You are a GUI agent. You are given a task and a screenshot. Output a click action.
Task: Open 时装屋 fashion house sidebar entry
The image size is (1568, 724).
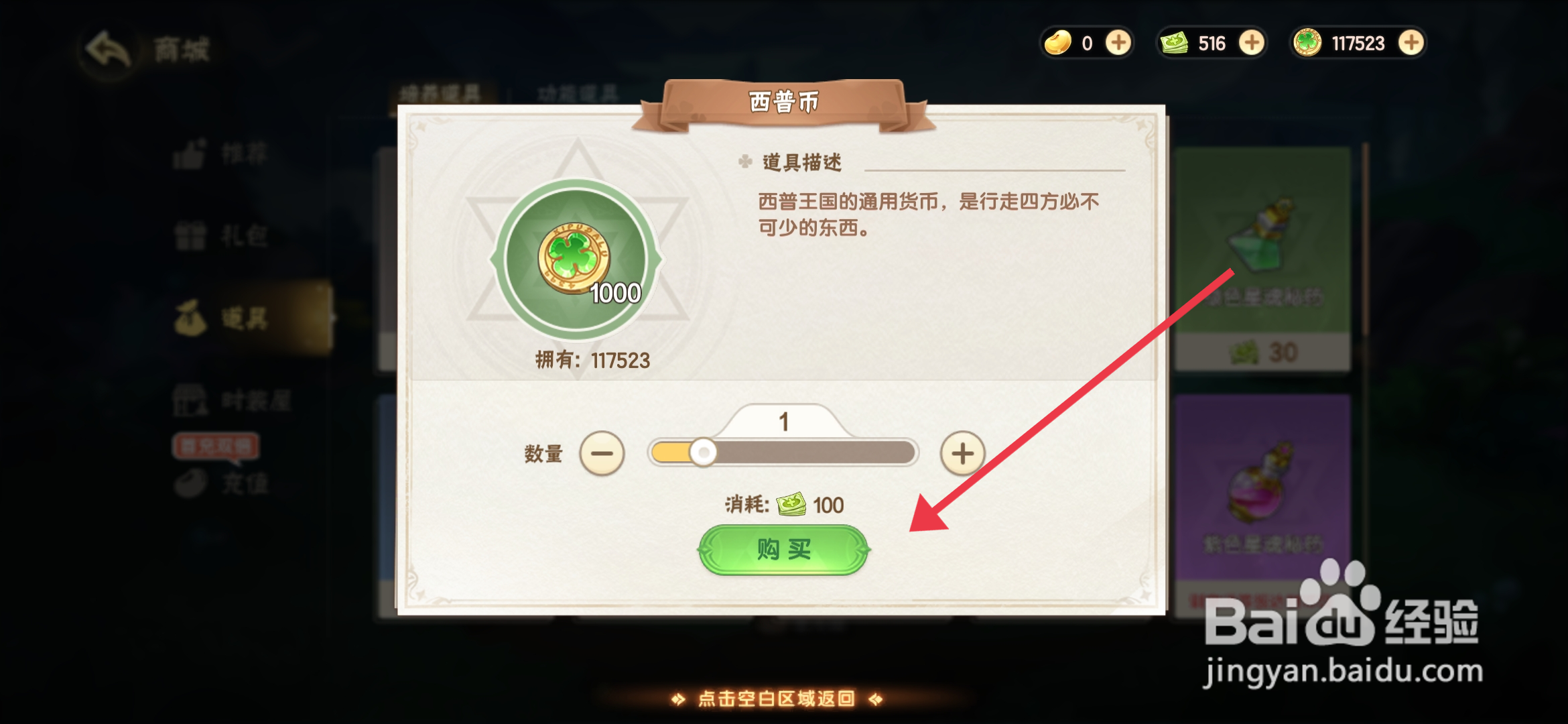(x=231, y=401)
